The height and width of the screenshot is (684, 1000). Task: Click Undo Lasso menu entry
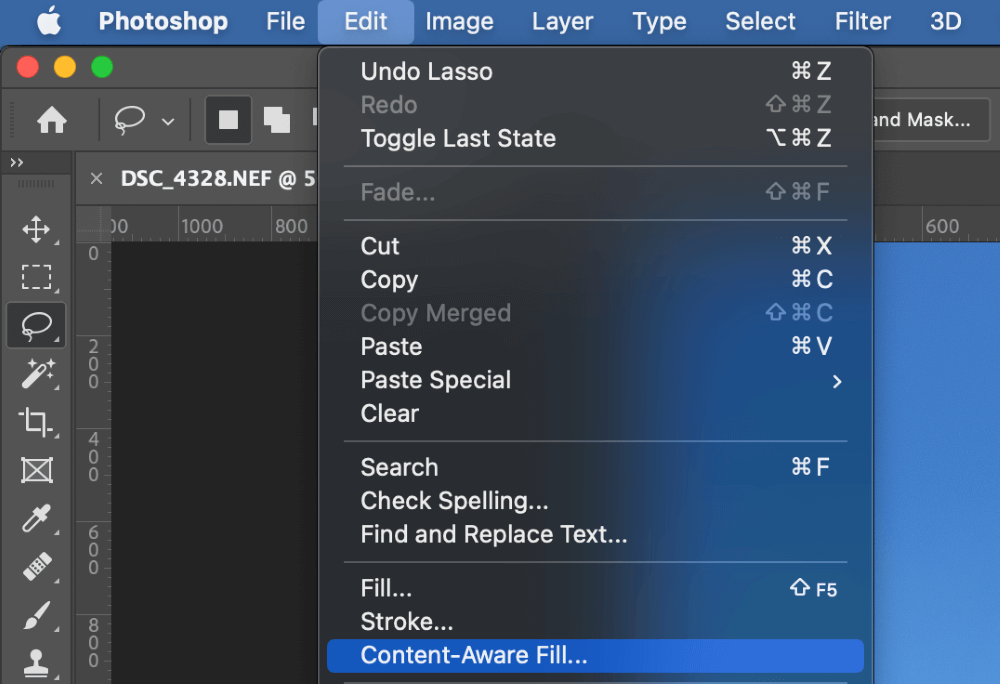coord(426,72)
